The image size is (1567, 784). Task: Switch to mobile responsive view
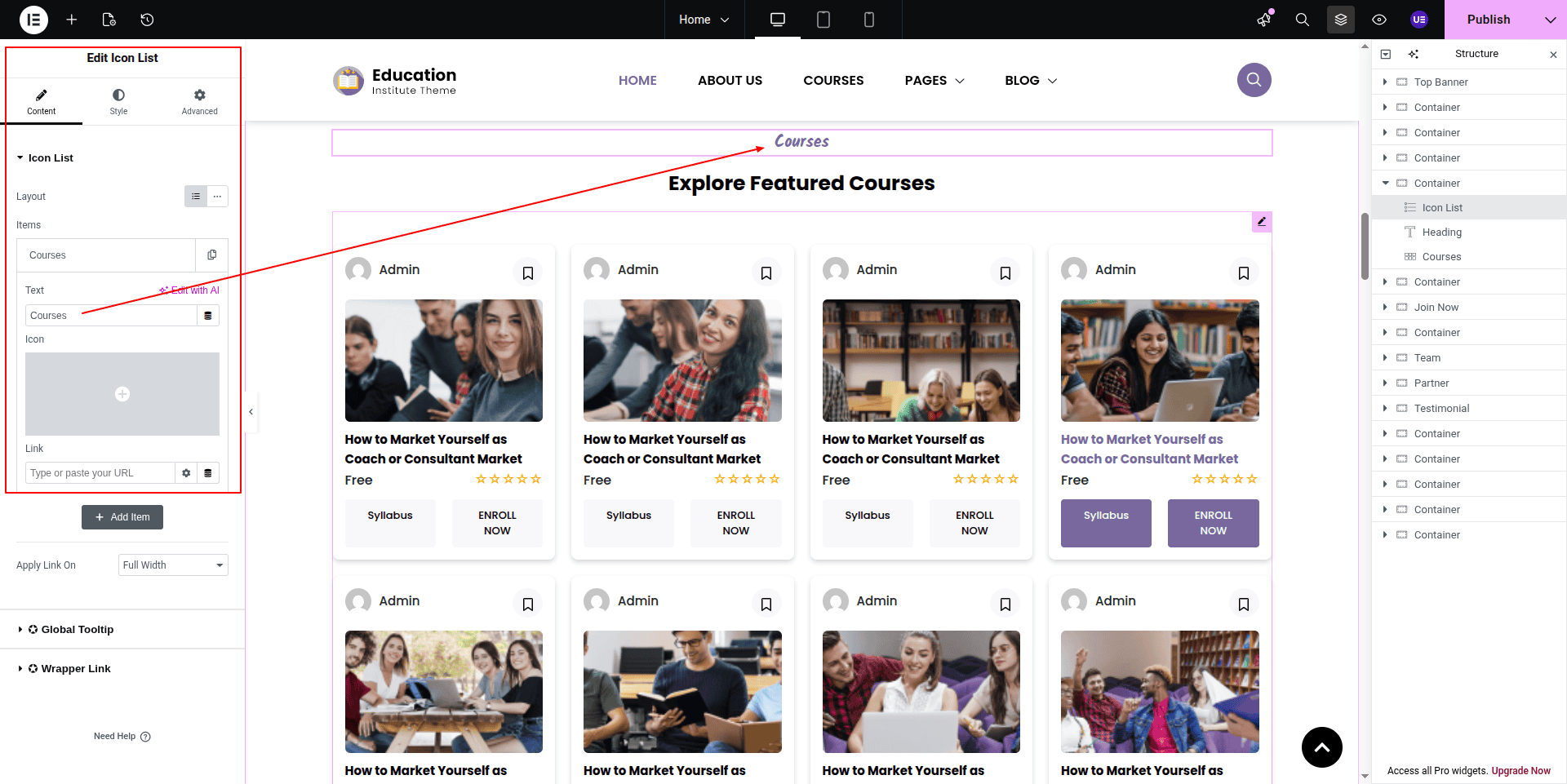(x=868, y=20)
